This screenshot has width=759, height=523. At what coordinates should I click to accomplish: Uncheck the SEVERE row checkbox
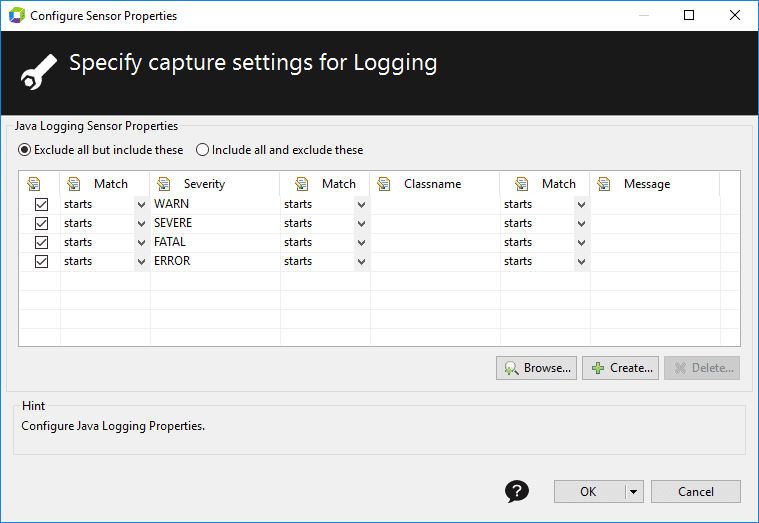click(x=42, y=223)
